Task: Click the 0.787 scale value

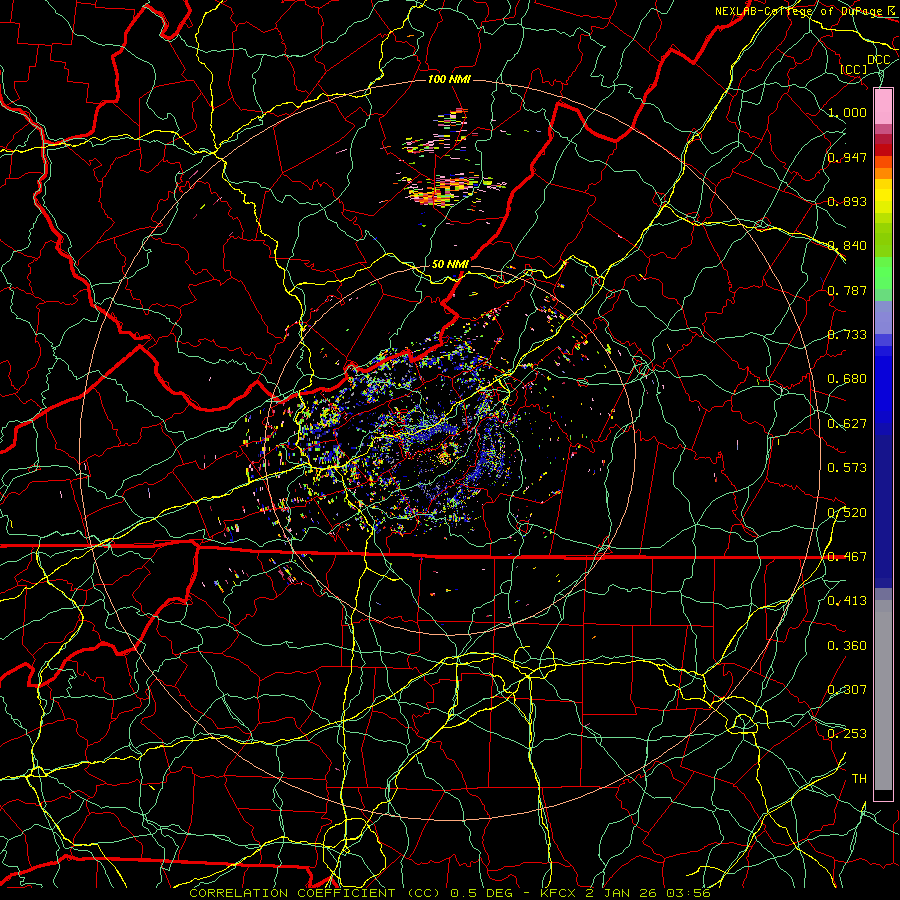Action: [x=847, y=290]
